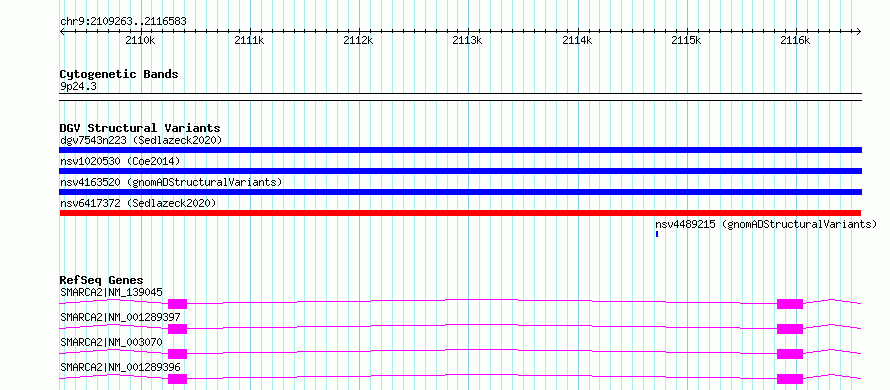Open the SMARCA2|NM_001289396 transcript label
The image size is (890, 390).
(120, 367)
